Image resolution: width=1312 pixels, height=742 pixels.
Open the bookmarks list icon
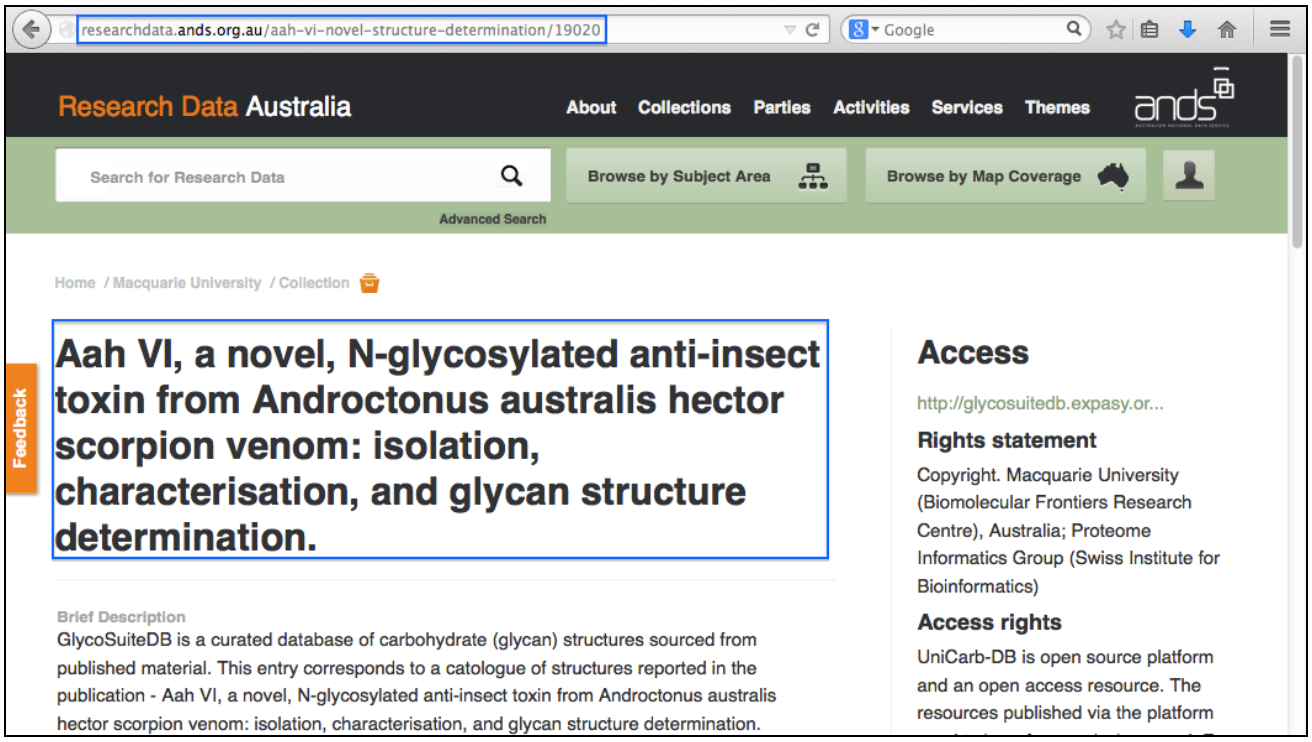[1150, 30]
